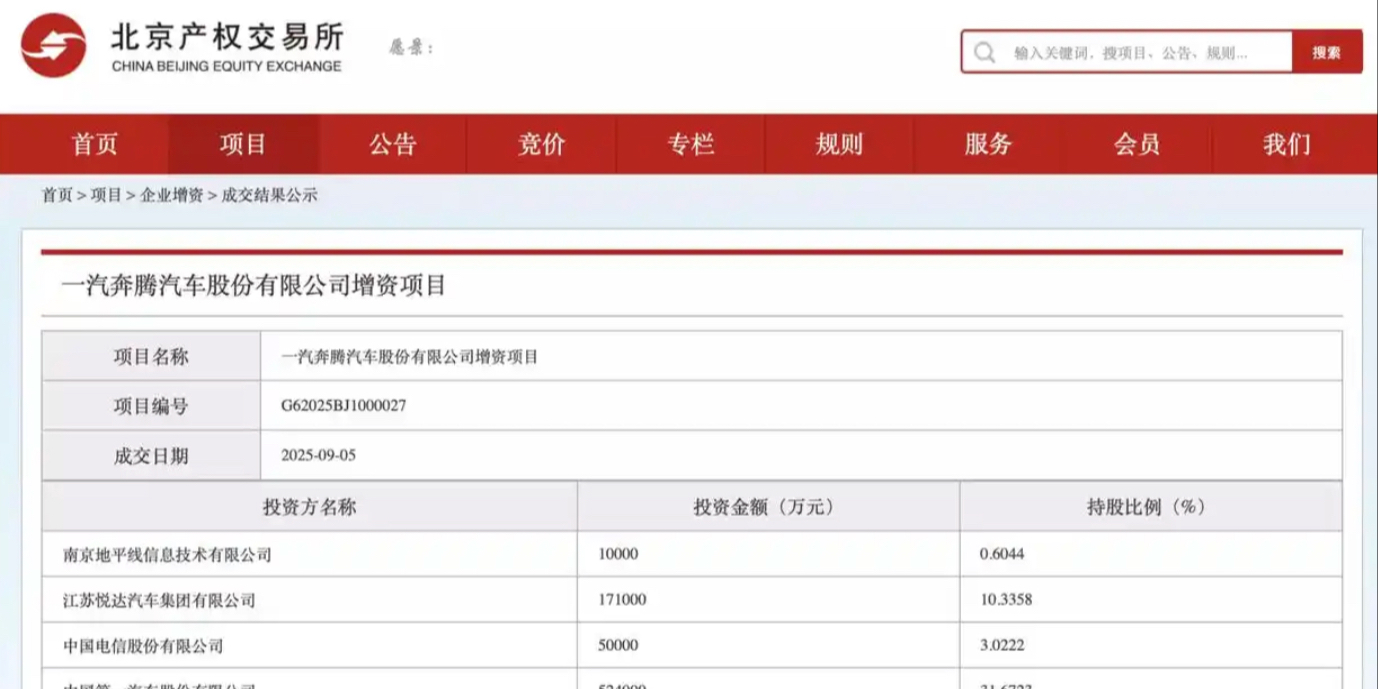
Task: Click 成交结果公示 in the breadcrumb
Action: [x=268, y=195]
